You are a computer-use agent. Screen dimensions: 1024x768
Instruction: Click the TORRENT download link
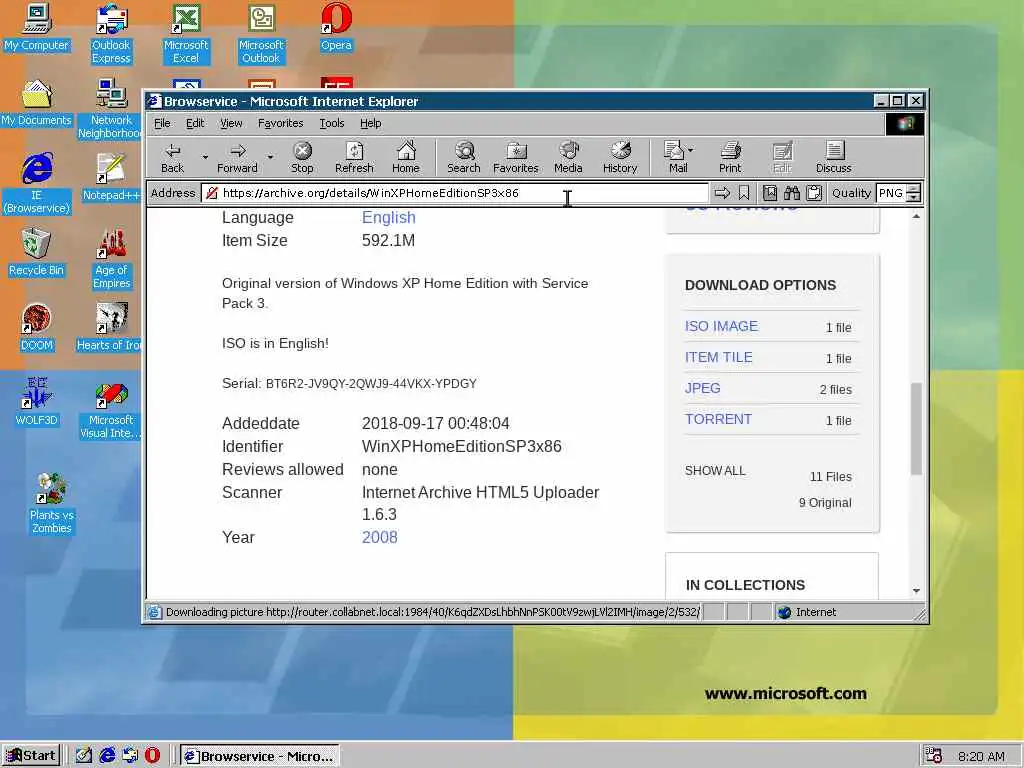pos(718,419)
